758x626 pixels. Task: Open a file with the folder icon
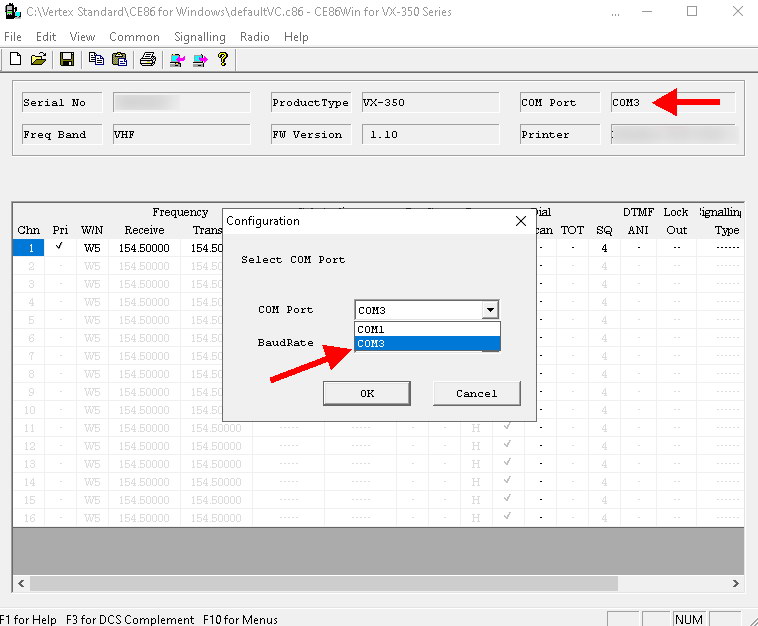point(39,59)
